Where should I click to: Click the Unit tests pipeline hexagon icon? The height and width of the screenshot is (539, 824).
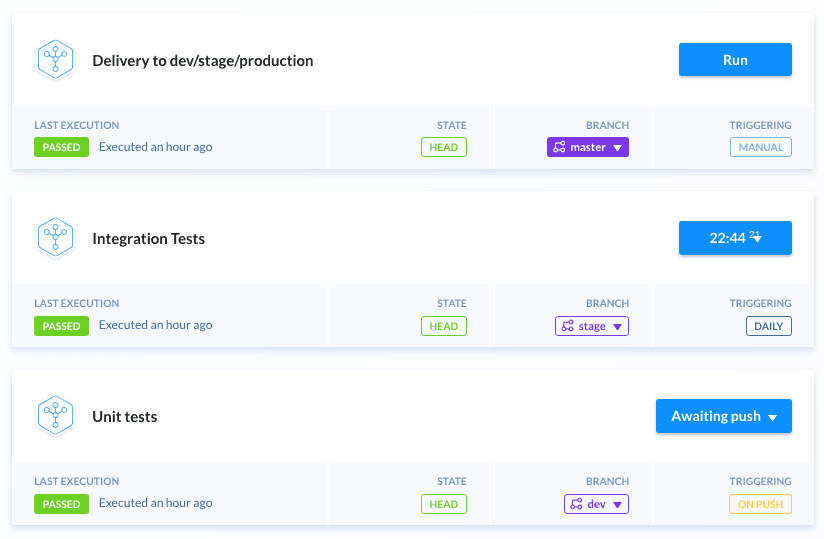tap(55, 416)
